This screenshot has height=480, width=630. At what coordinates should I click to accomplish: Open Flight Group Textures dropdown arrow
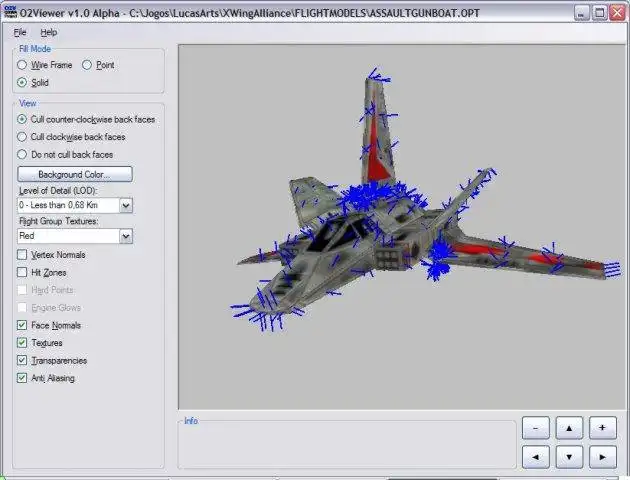[x=126, y=236]
